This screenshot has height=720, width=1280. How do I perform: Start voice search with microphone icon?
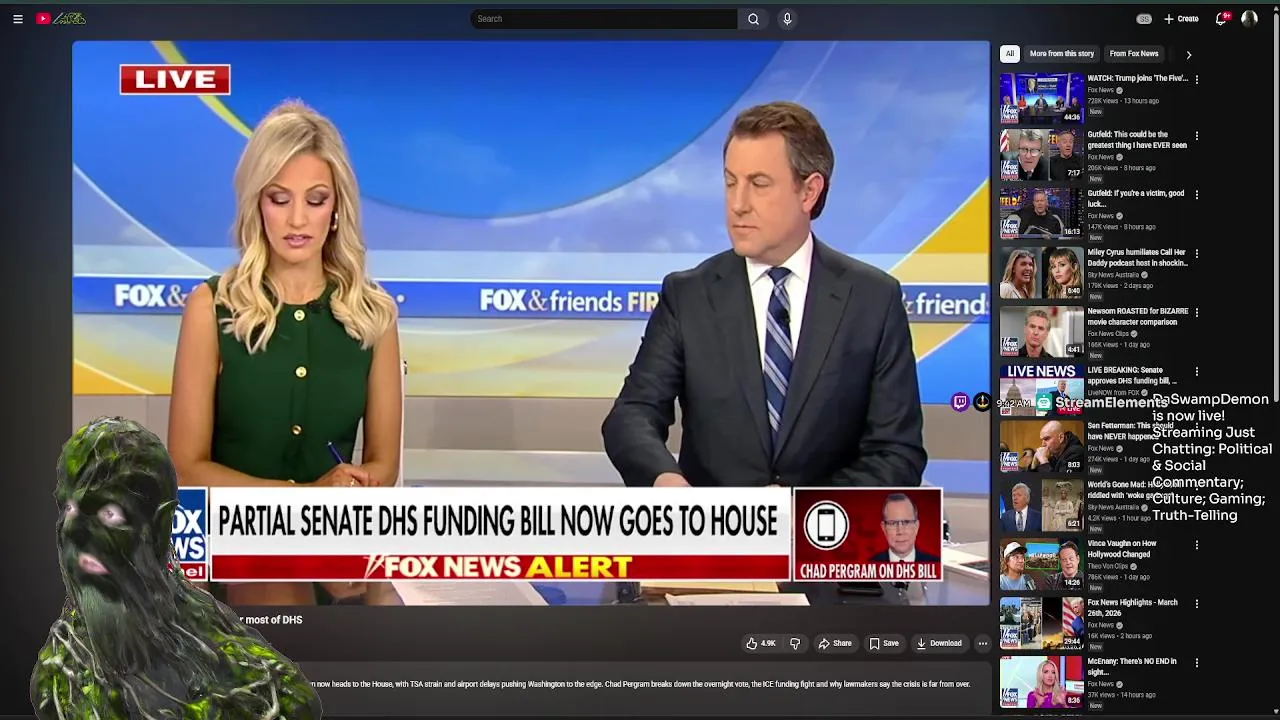click(787, 19)
